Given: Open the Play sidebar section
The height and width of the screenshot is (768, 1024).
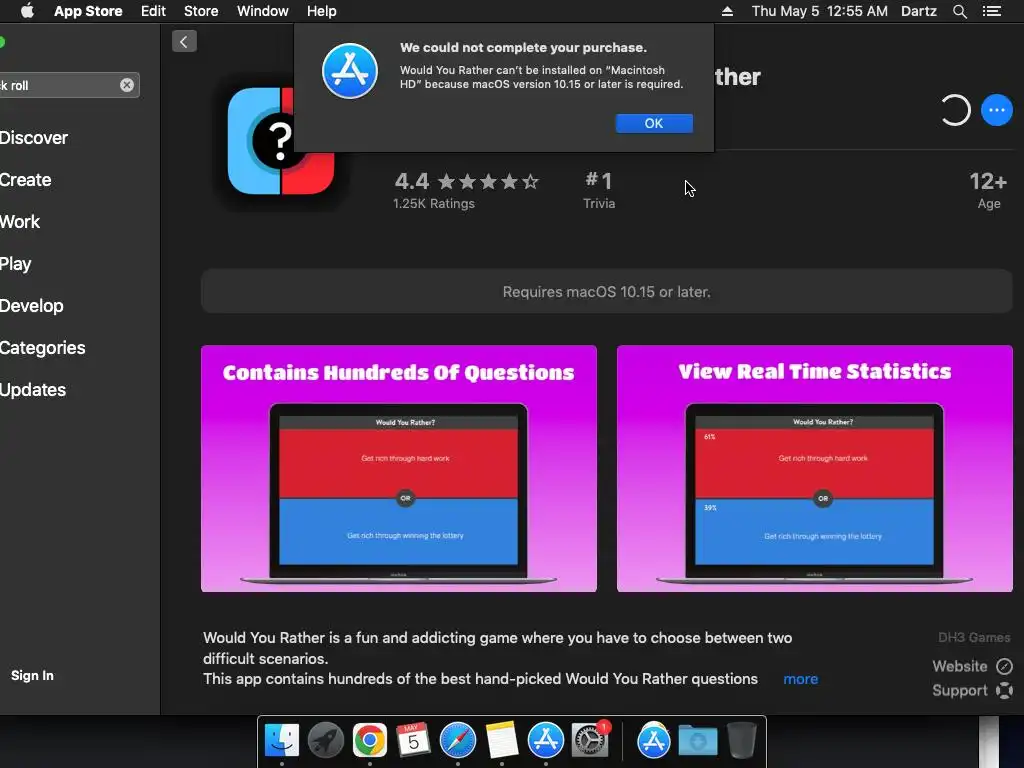Looking at the screenshot, I should (x=16, y=264).
